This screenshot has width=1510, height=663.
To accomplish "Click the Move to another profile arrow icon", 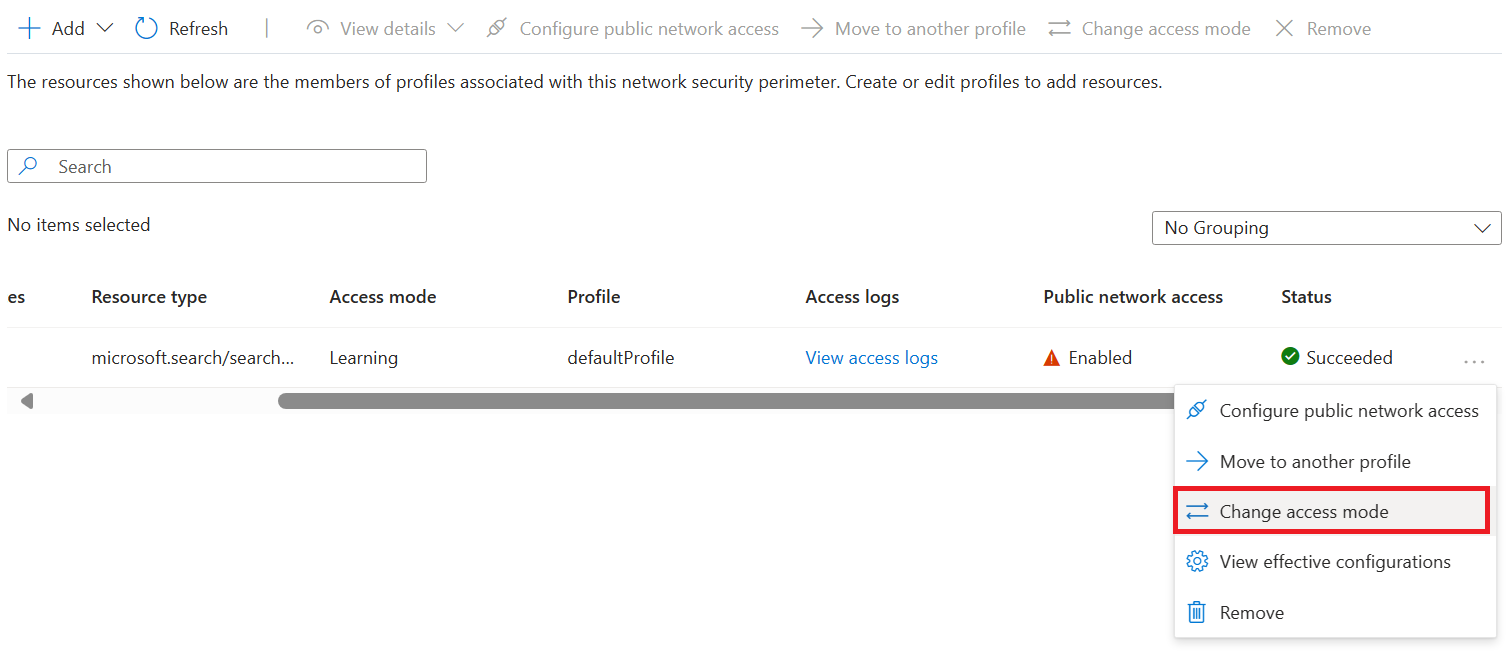I will tap(812, 28).
